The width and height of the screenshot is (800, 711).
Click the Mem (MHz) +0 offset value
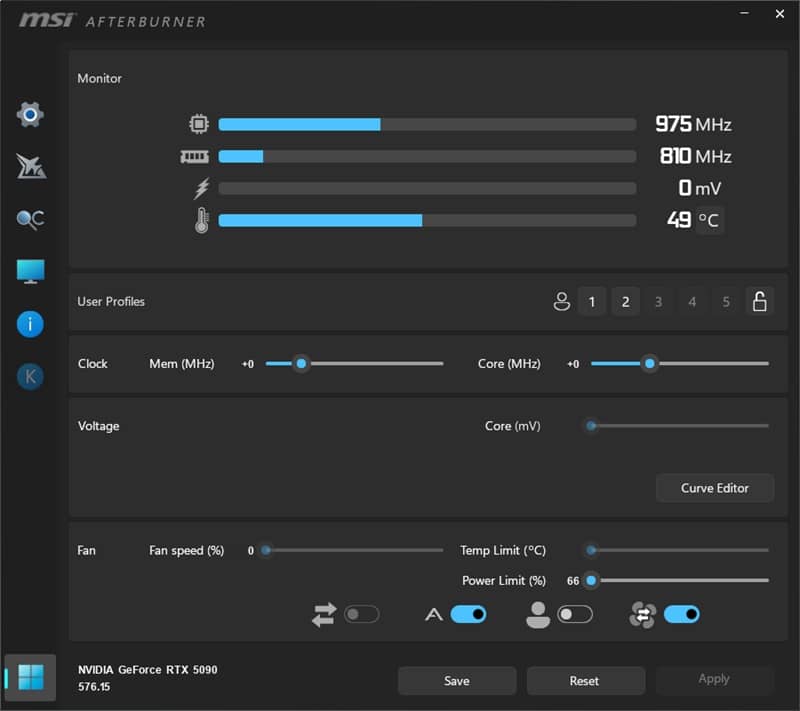point(248,364)
